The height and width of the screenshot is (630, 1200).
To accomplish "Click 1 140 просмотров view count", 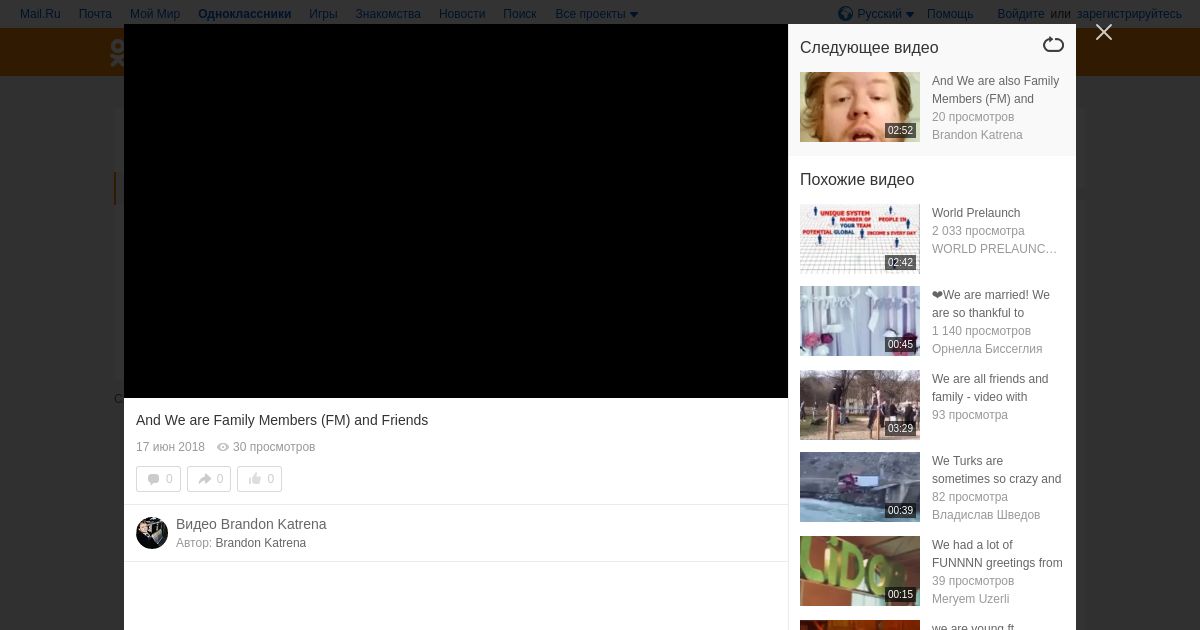I will click(x=981, y=331).
